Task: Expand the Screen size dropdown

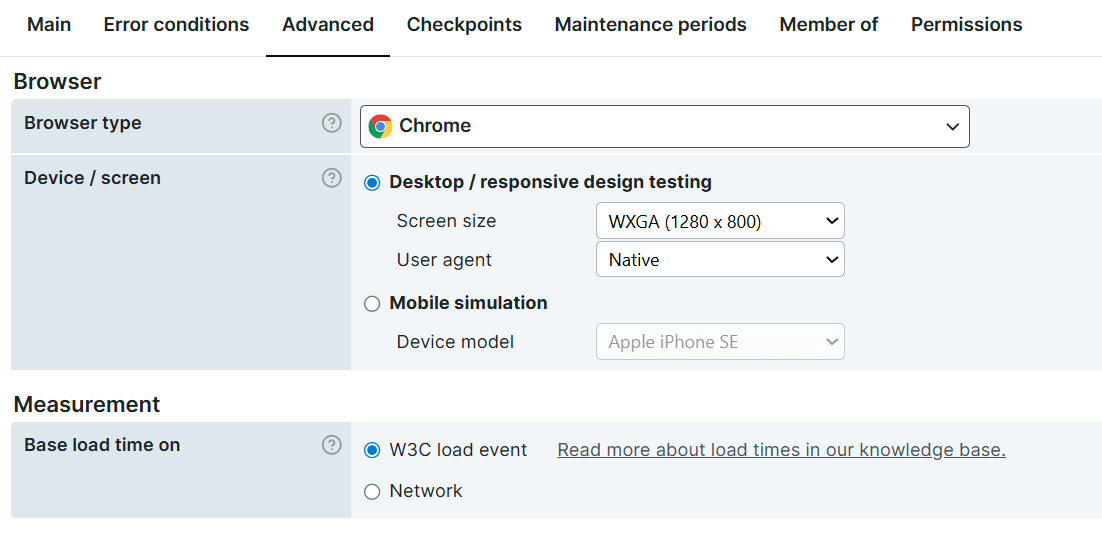Action: coord(719,221)
